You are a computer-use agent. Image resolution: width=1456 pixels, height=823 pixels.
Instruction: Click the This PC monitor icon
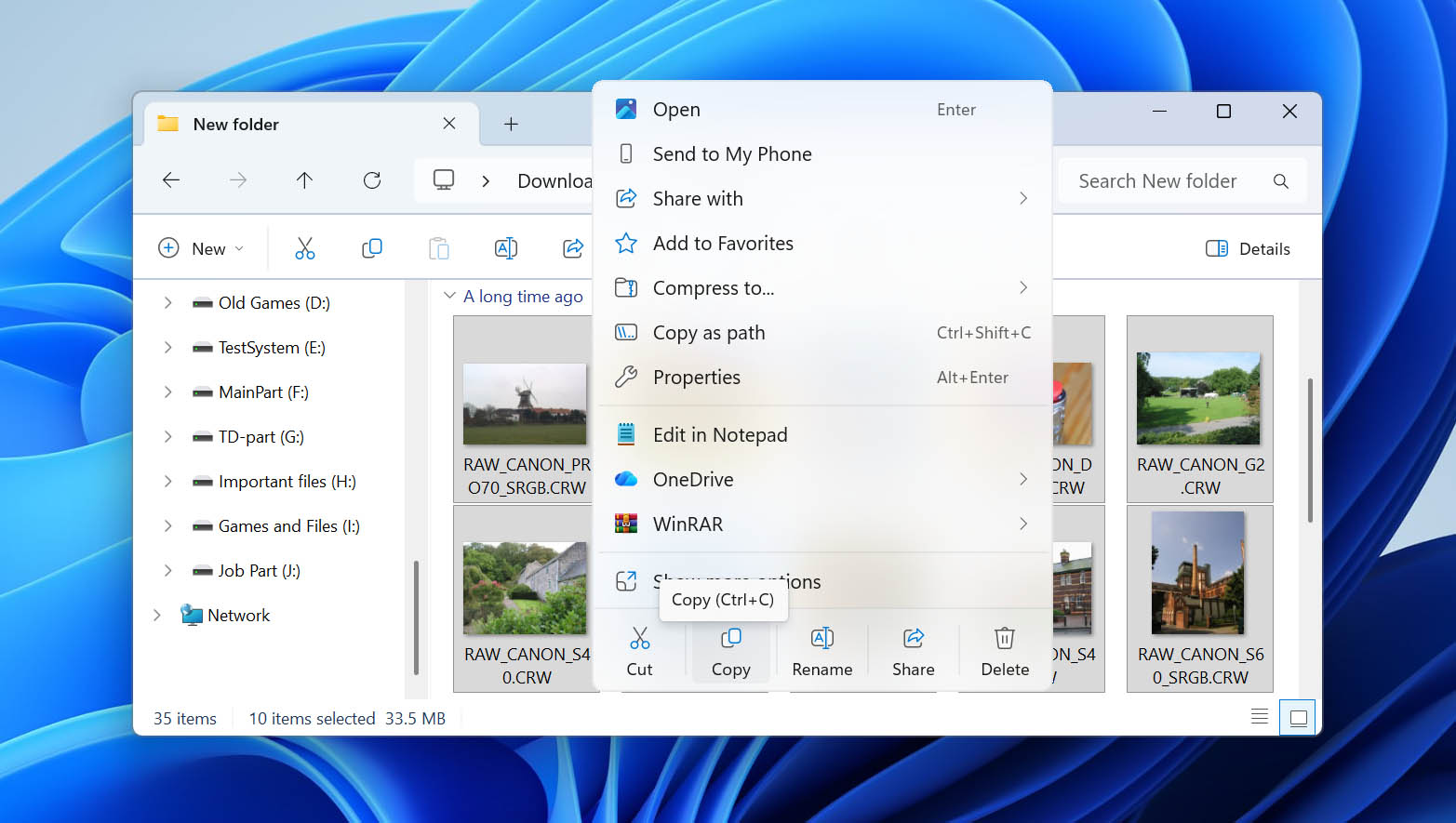point(444,180)
